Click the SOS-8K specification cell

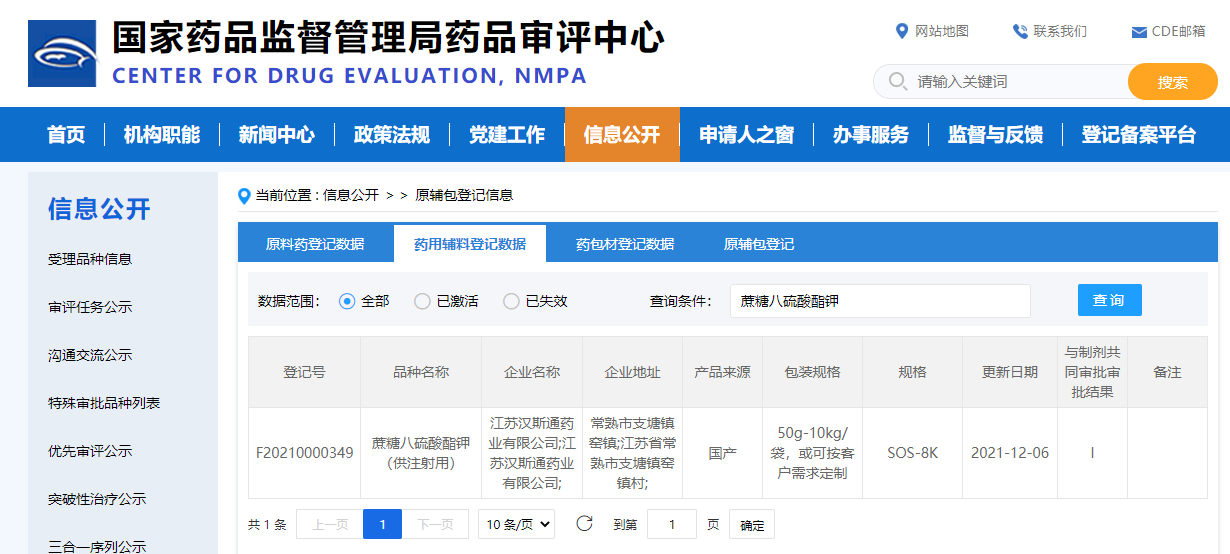pos(913,453)
